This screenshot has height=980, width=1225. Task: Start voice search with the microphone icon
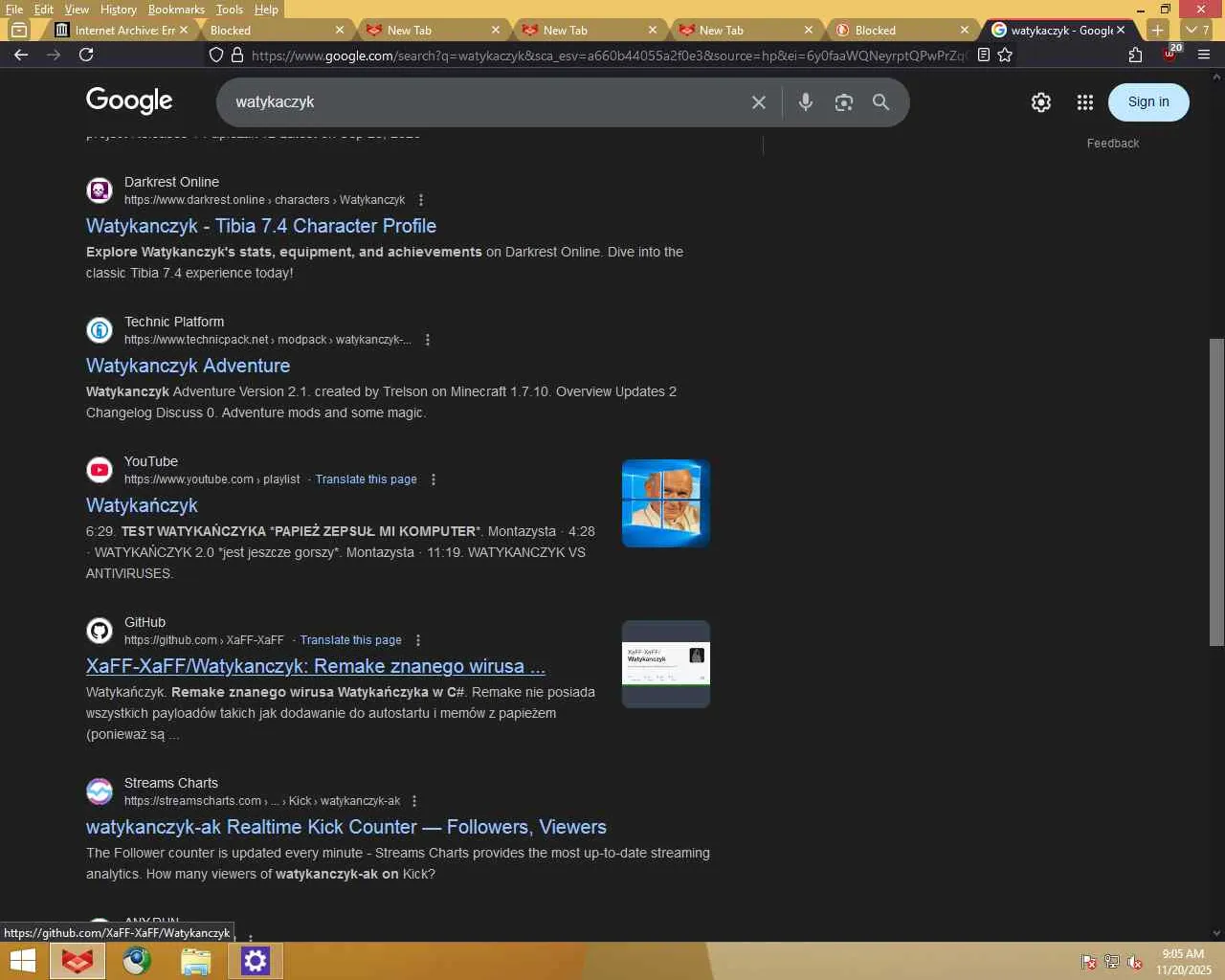[806, 102]
